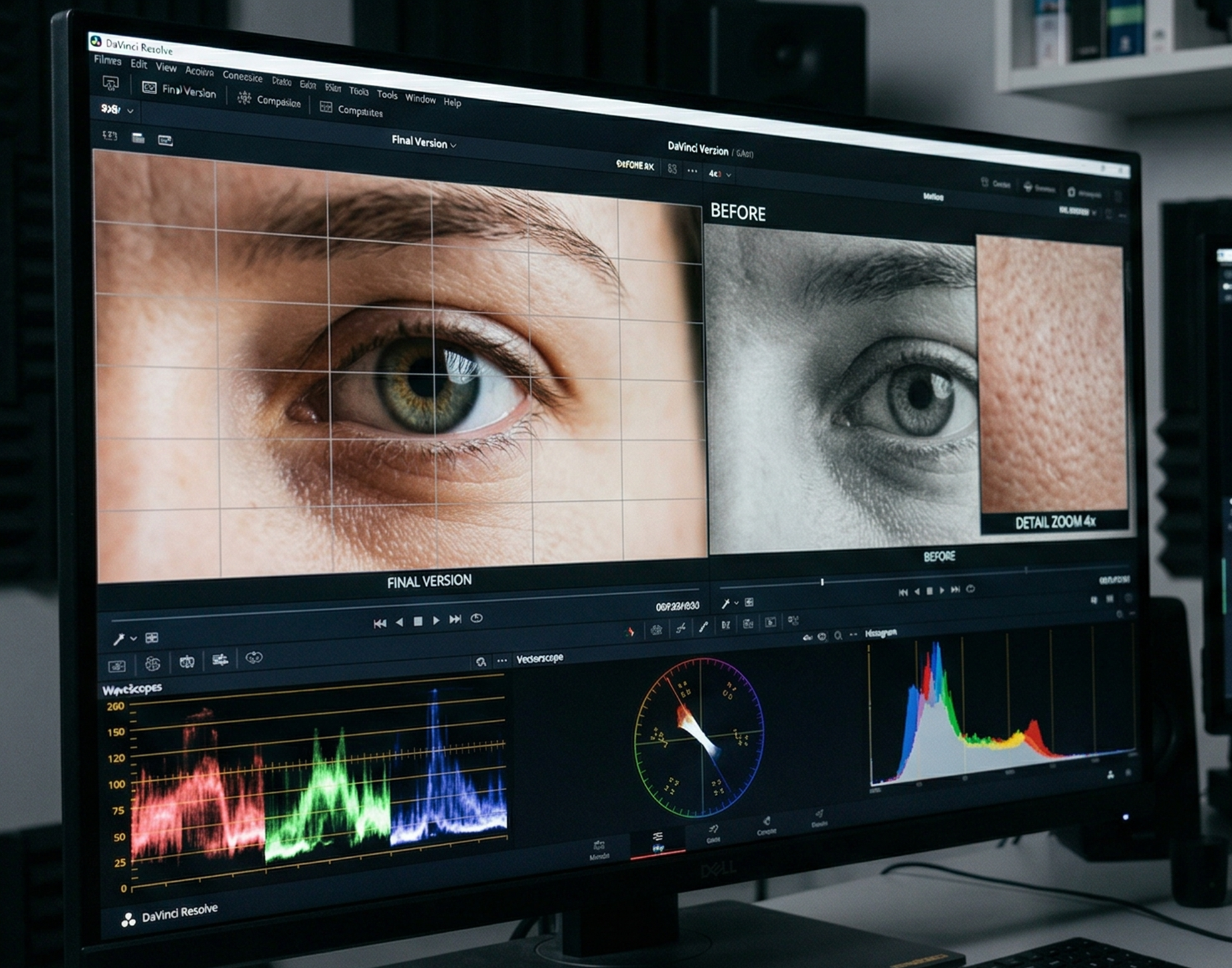This screenshot has width=1232, height=968.
Task: Select the magic wand tool below left viewer
Action: pos(119,639)
